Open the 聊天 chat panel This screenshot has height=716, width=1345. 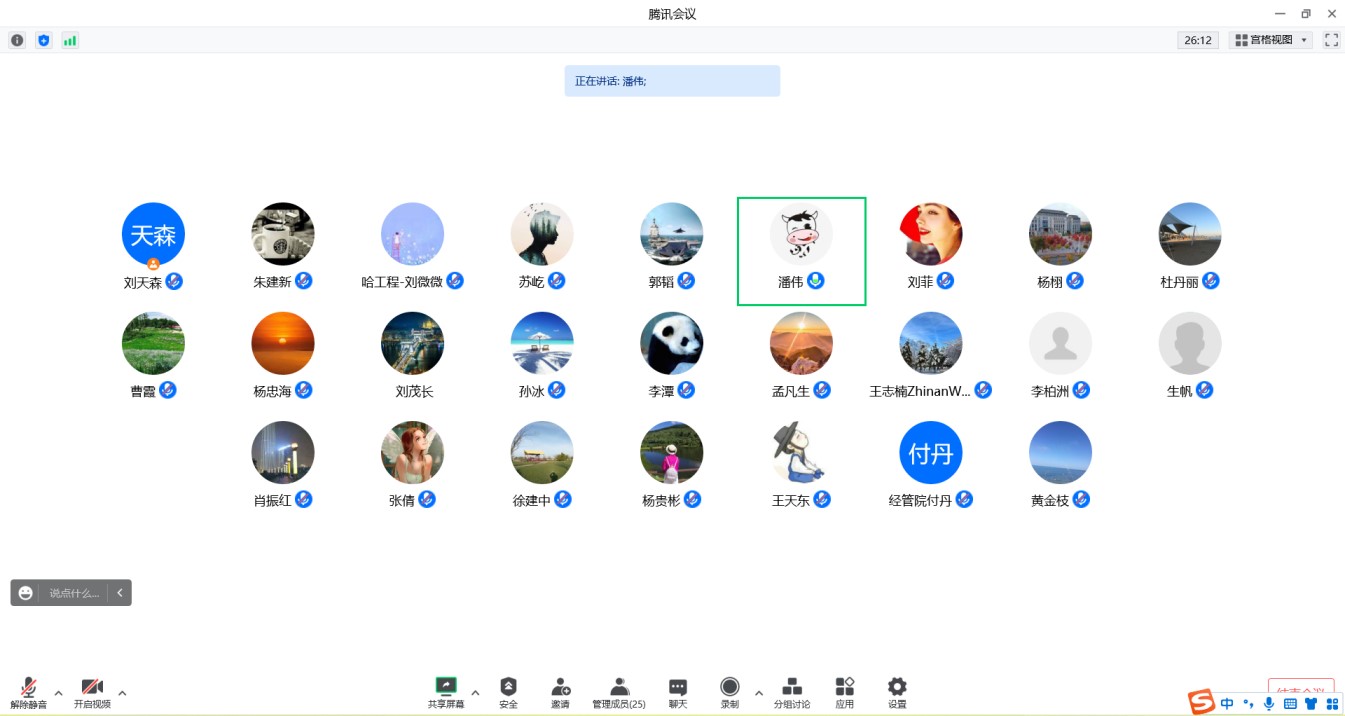coord(678,691)
